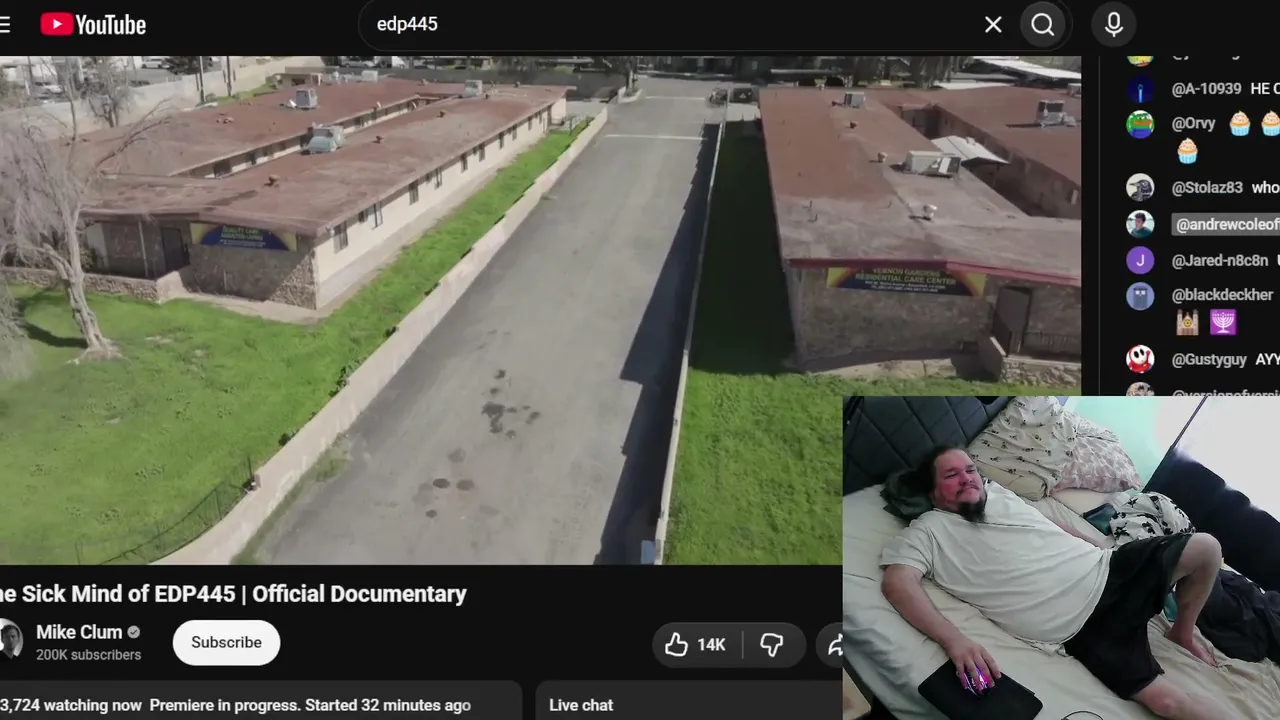Viewport: 1280px width, 720px height.
Task: Click the Live chat header
Action: point(581,705)
